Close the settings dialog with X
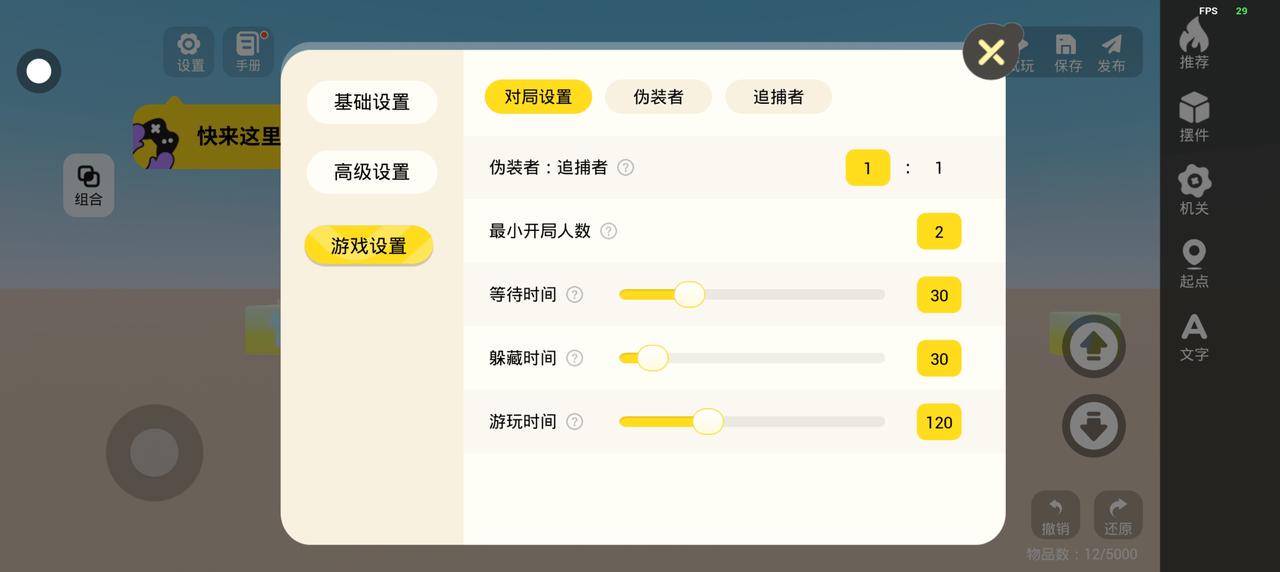 991,52
